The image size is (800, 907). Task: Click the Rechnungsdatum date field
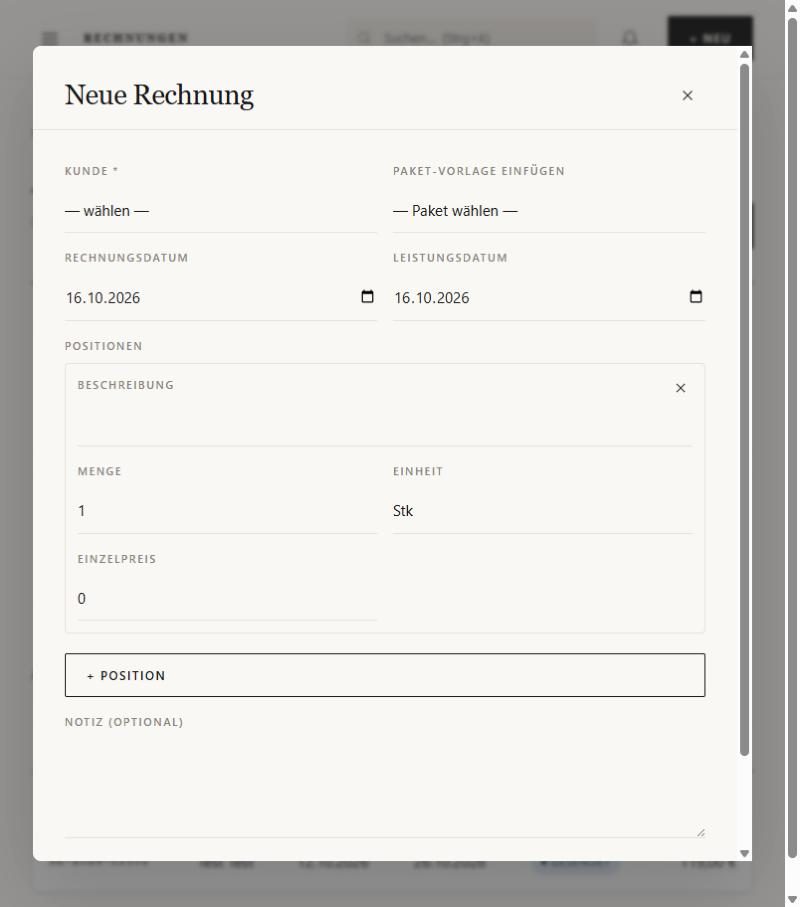click(x=220, y=298)
